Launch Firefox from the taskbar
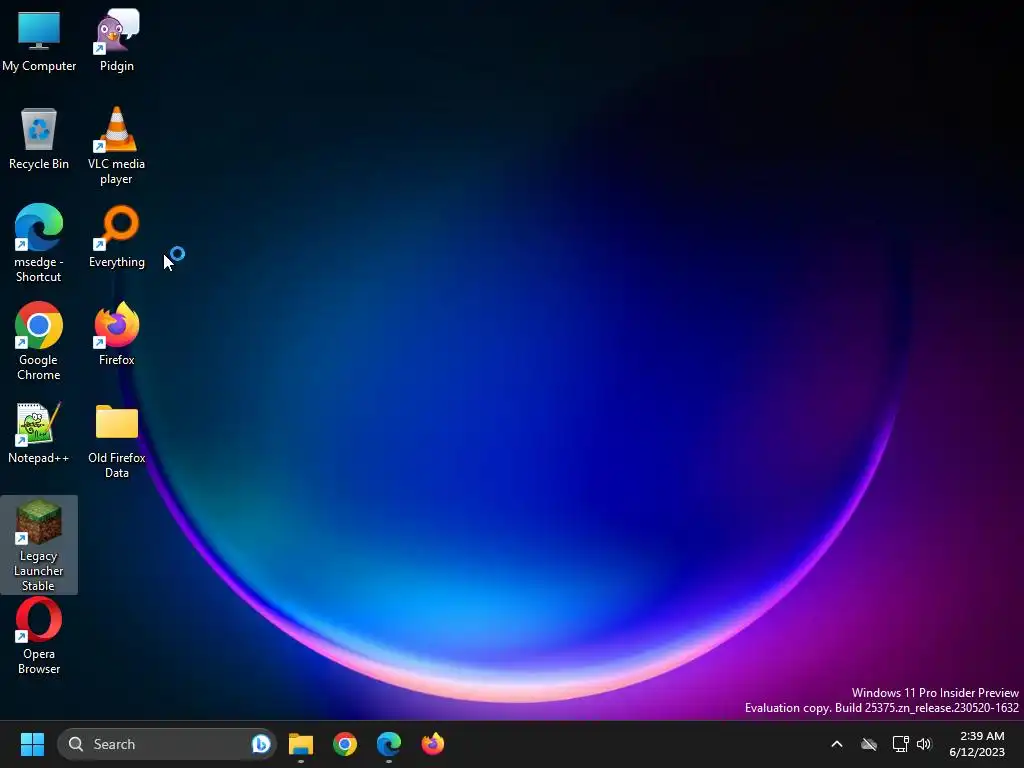Viewport: 1024px width, 768px height. 432,744
